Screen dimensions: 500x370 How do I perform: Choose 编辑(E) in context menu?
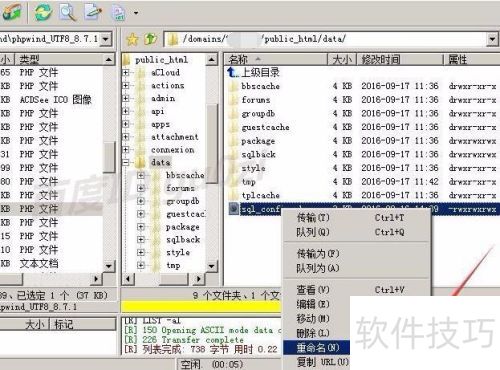pyautogui.click(x=317, y=304)
